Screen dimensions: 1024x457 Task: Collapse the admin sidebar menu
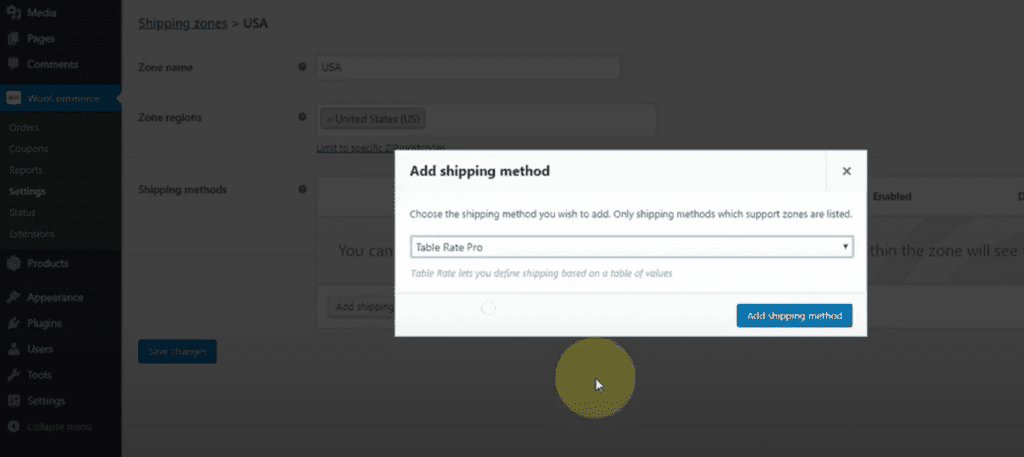(x=50, y=426)
